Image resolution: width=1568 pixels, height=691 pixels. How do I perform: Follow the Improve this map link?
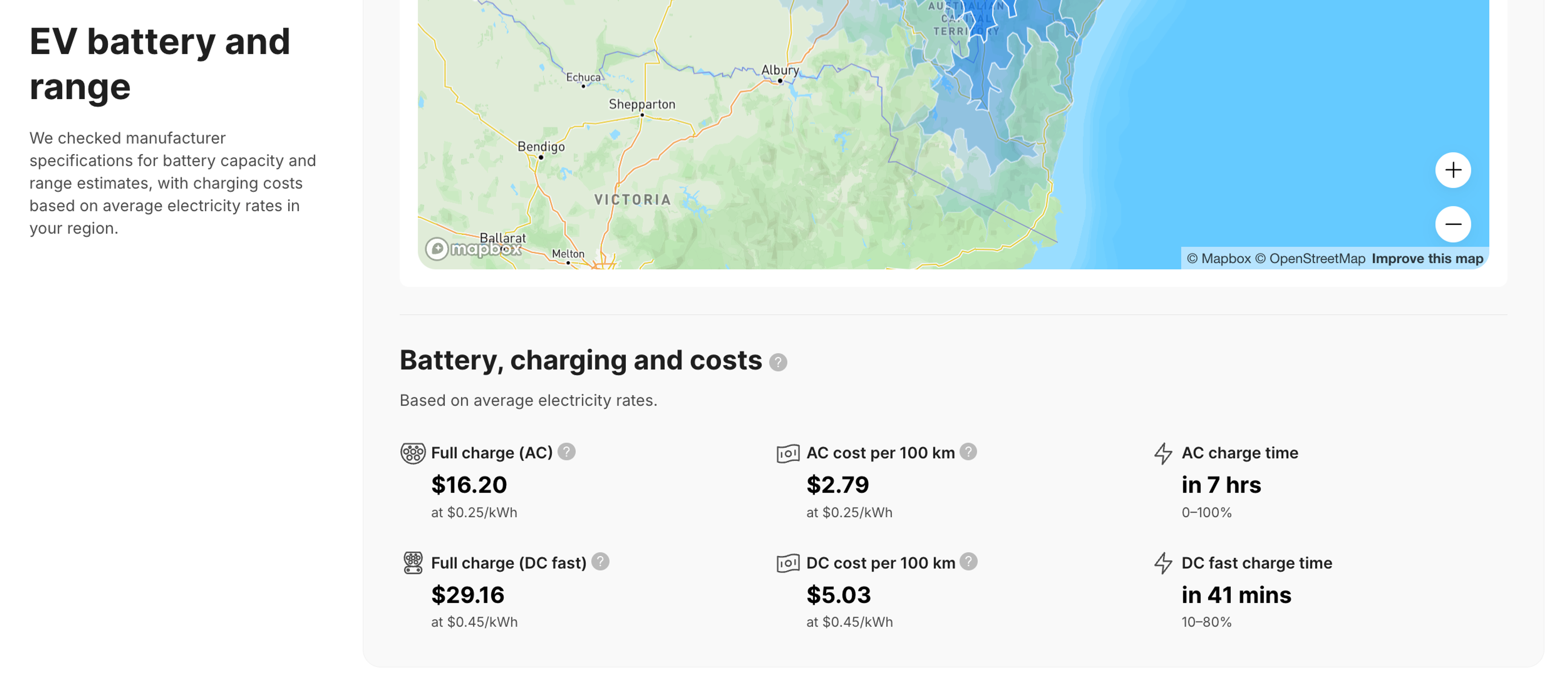tap(1427, 258)
